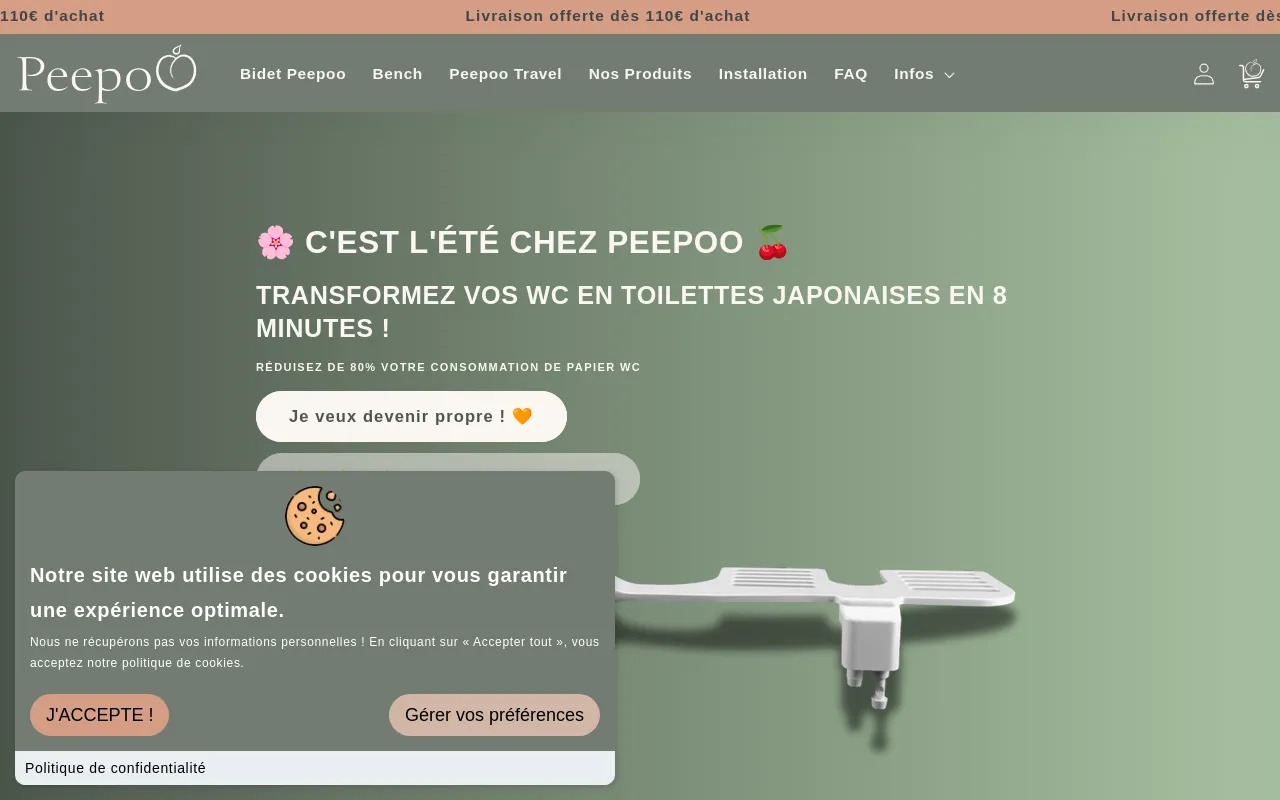Open the user account icon

pos(1204,74)
